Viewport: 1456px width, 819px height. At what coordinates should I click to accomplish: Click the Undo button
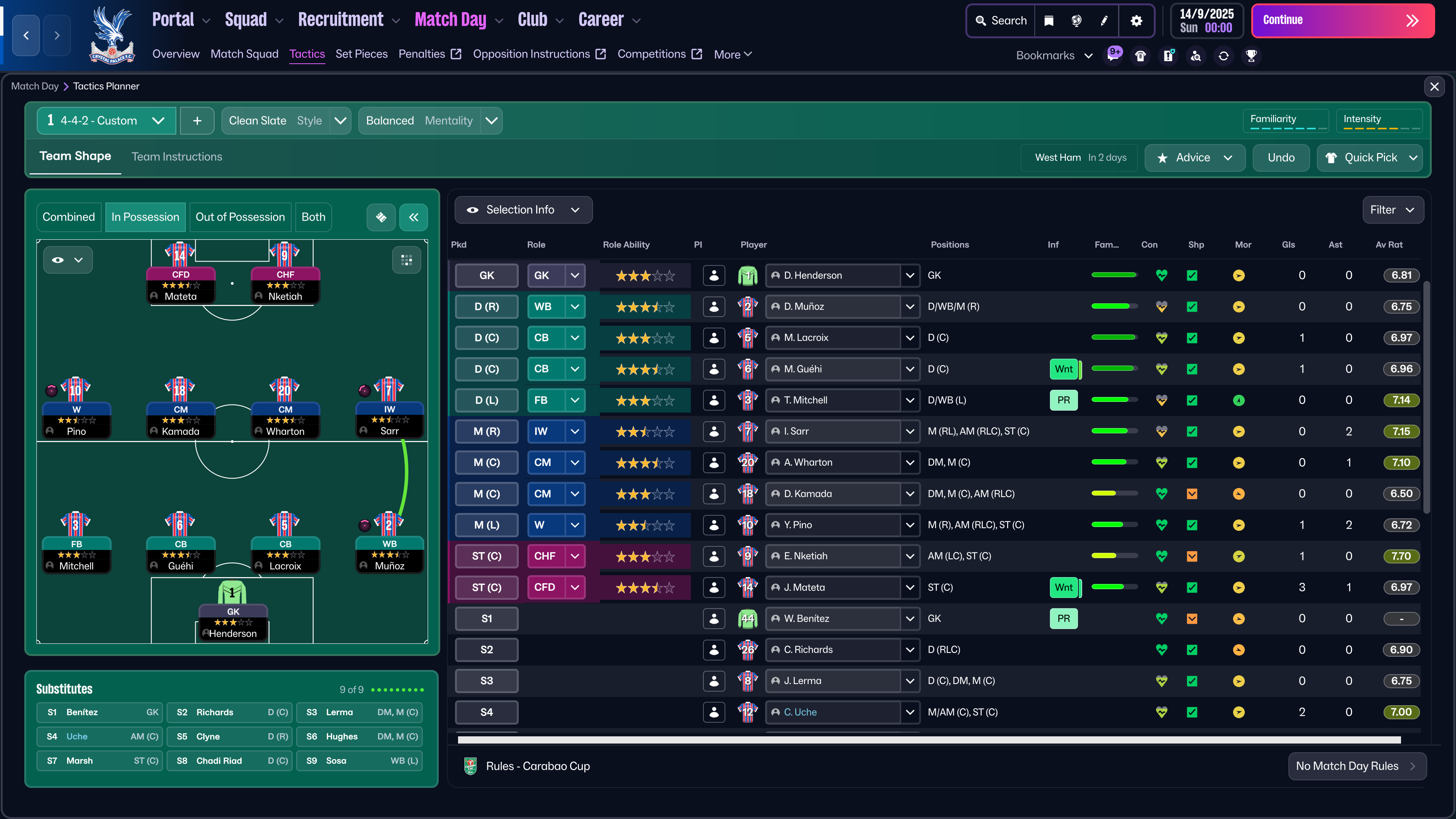click(x=1281, y=158)
